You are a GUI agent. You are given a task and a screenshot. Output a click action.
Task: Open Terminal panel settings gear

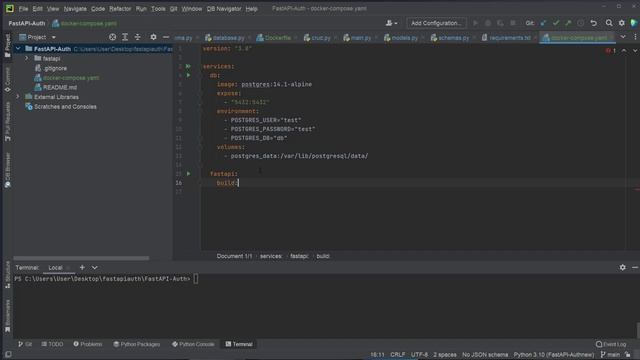[622, 267]
